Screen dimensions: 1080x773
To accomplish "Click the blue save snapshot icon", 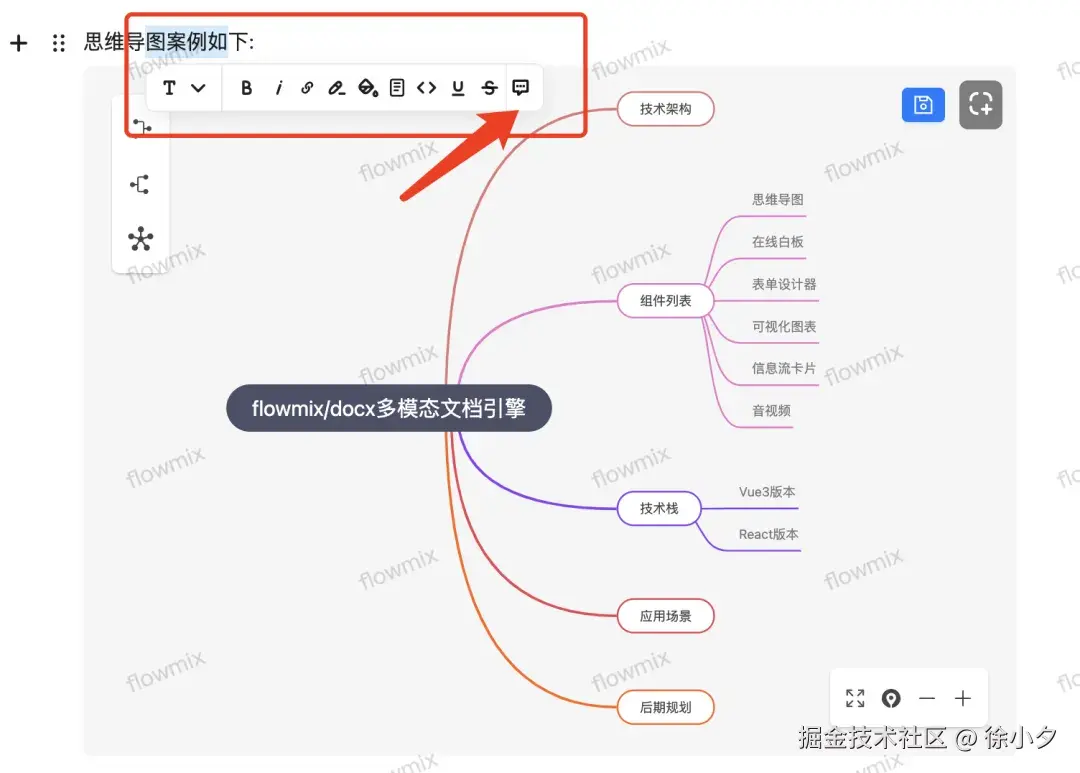I will coord(922,105).
